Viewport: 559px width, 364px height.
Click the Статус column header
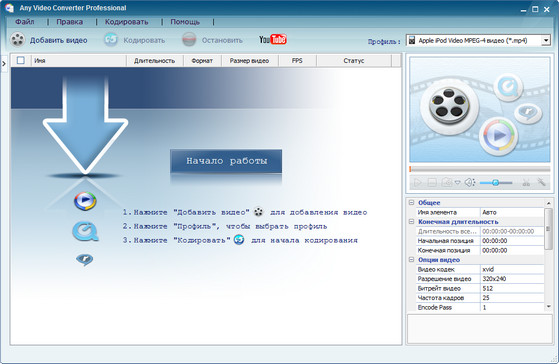354,61
